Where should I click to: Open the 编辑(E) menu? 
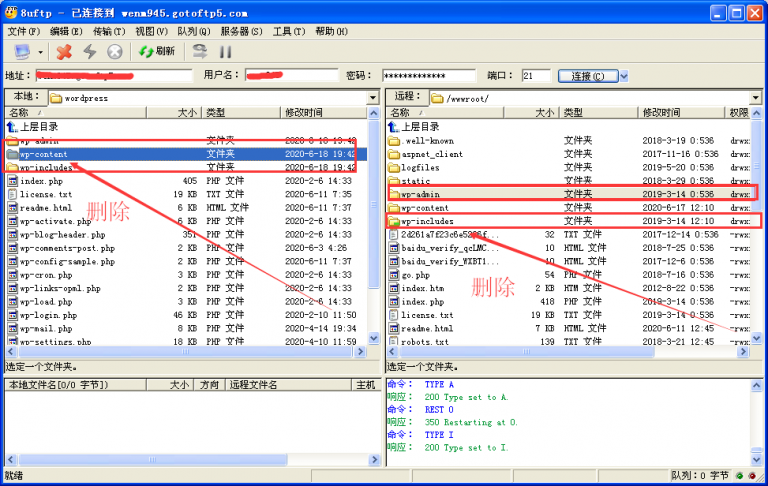pyautogui.click(x=66, y=31)
